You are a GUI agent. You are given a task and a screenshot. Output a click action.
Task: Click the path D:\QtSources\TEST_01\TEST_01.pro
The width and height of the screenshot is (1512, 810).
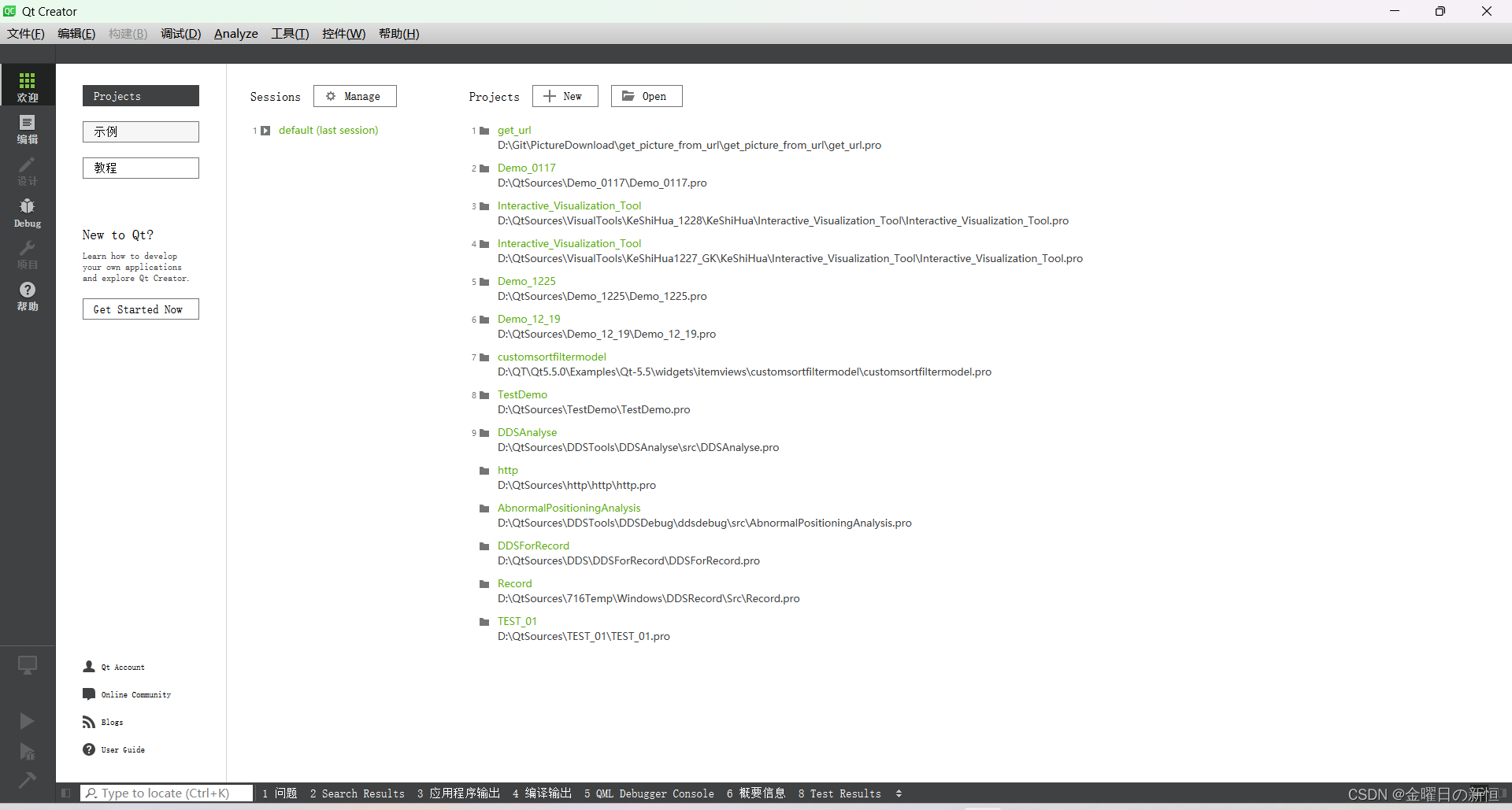point(584,637)
